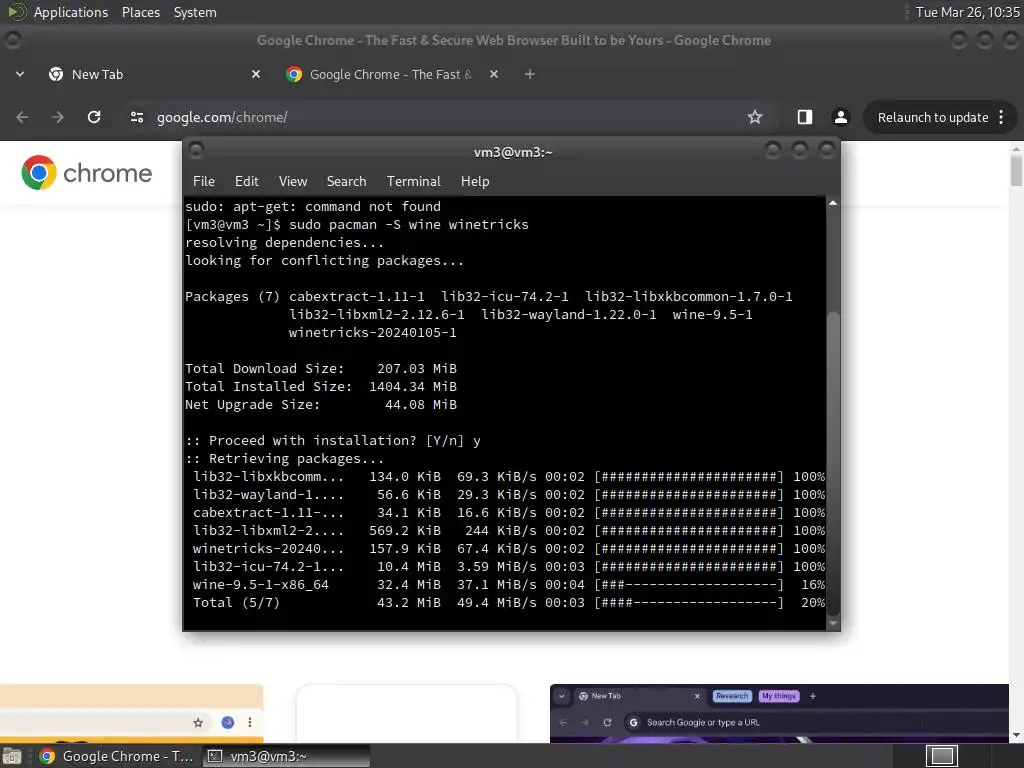The image size is (1024, 768).
Task: Click workspace switcher in bottom panel
Action: [941, 756]
